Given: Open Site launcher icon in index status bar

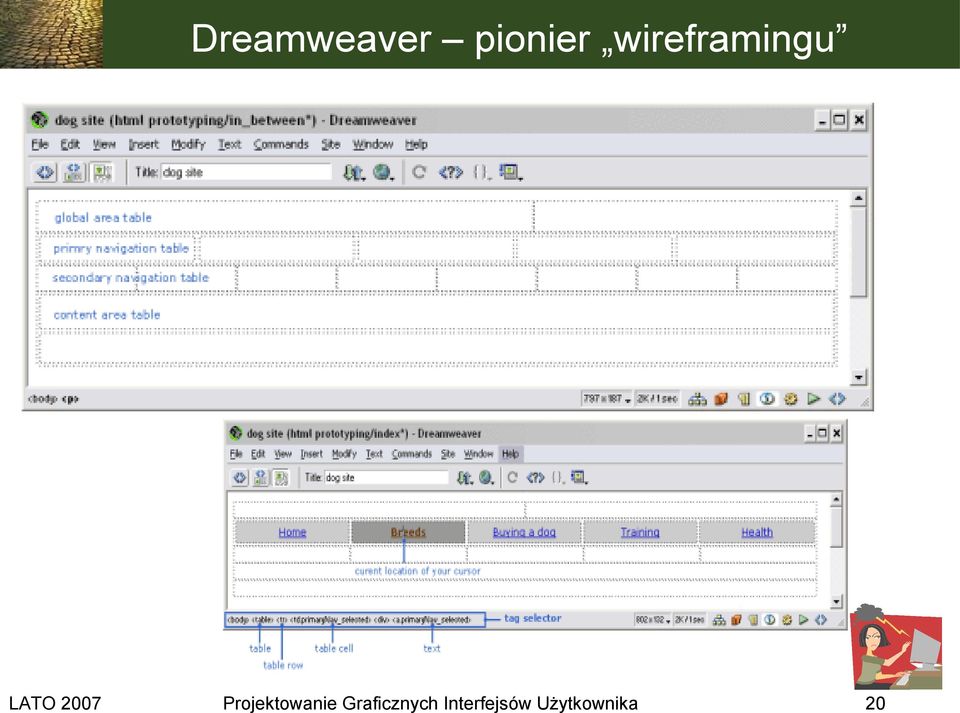Looking at the screenshot, I should pyautogui.click(x=719, y=620).
